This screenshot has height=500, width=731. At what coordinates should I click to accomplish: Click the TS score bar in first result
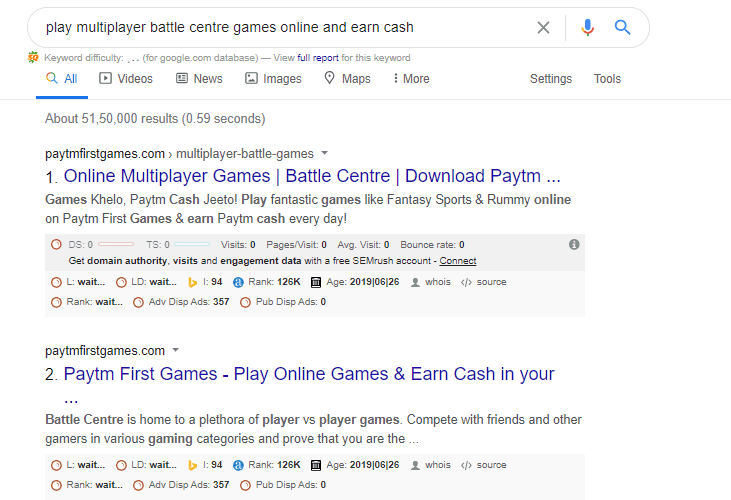[192, 244]
